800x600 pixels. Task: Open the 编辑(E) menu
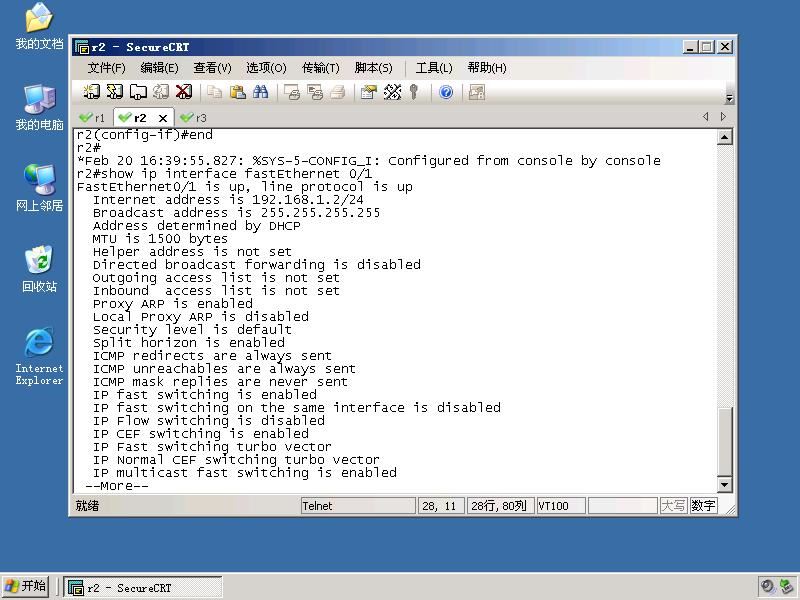(x=159, y=68)
